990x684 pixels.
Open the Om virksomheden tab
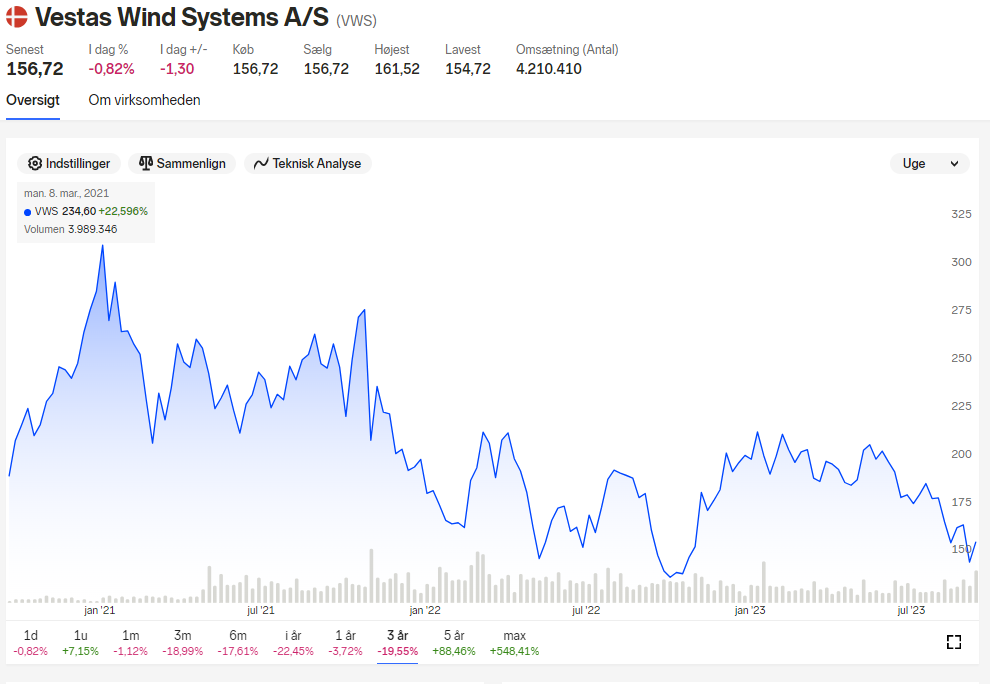tap(145, 100)
